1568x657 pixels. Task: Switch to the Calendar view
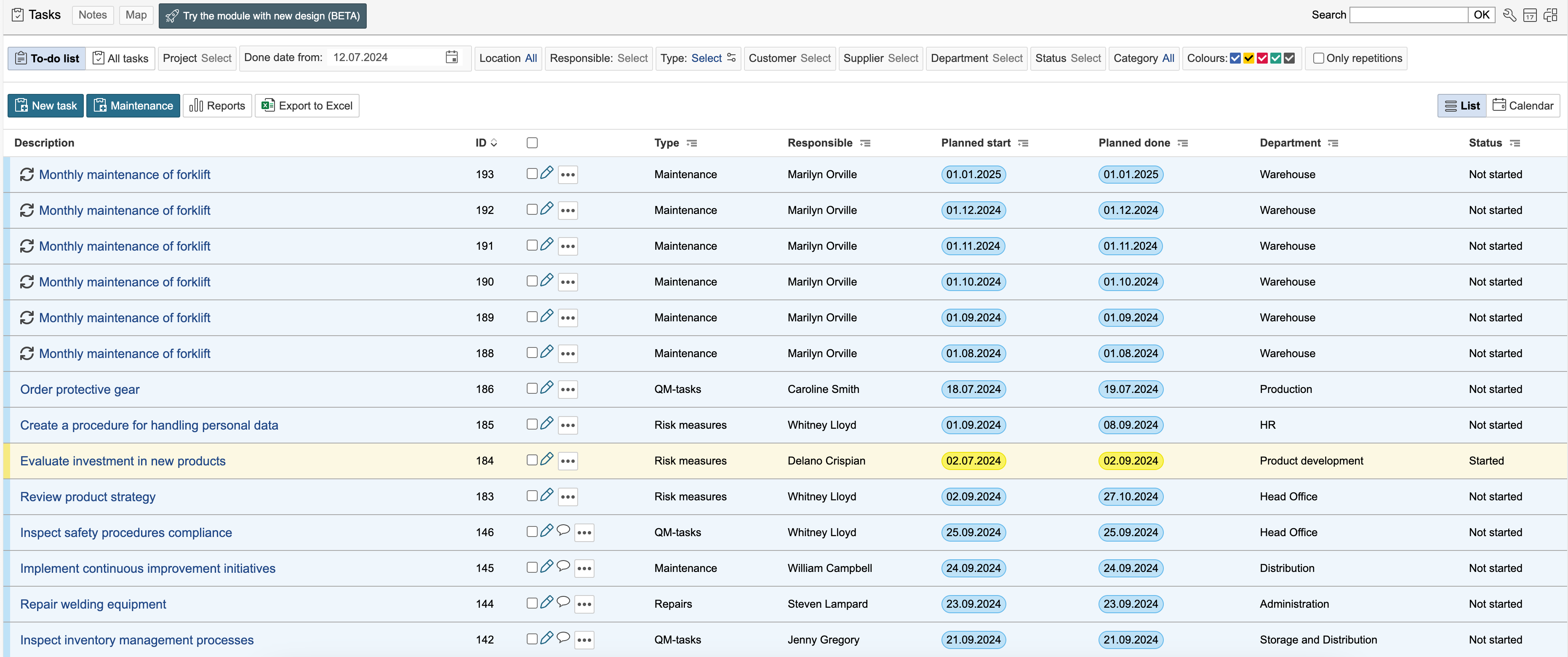pos(1523,106)
